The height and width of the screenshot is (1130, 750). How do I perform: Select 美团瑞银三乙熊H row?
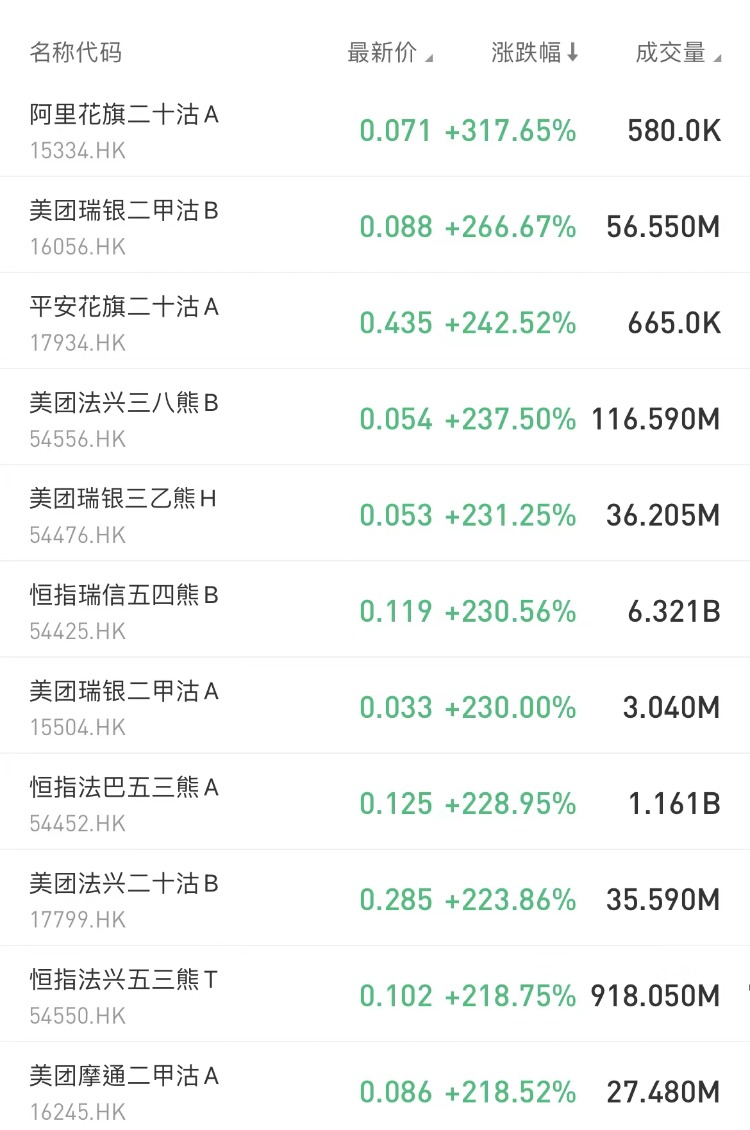[125, 514]
